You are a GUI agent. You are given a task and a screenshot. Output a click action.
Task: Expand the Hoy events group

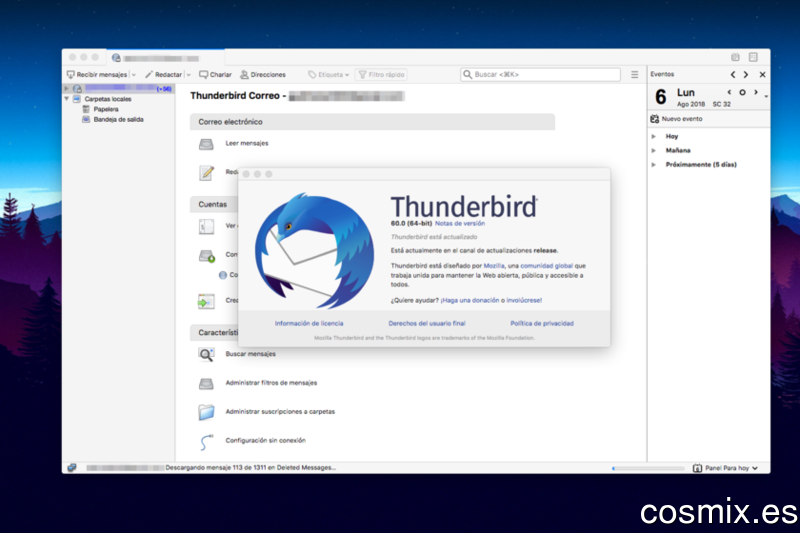click(x=654, y=136)
